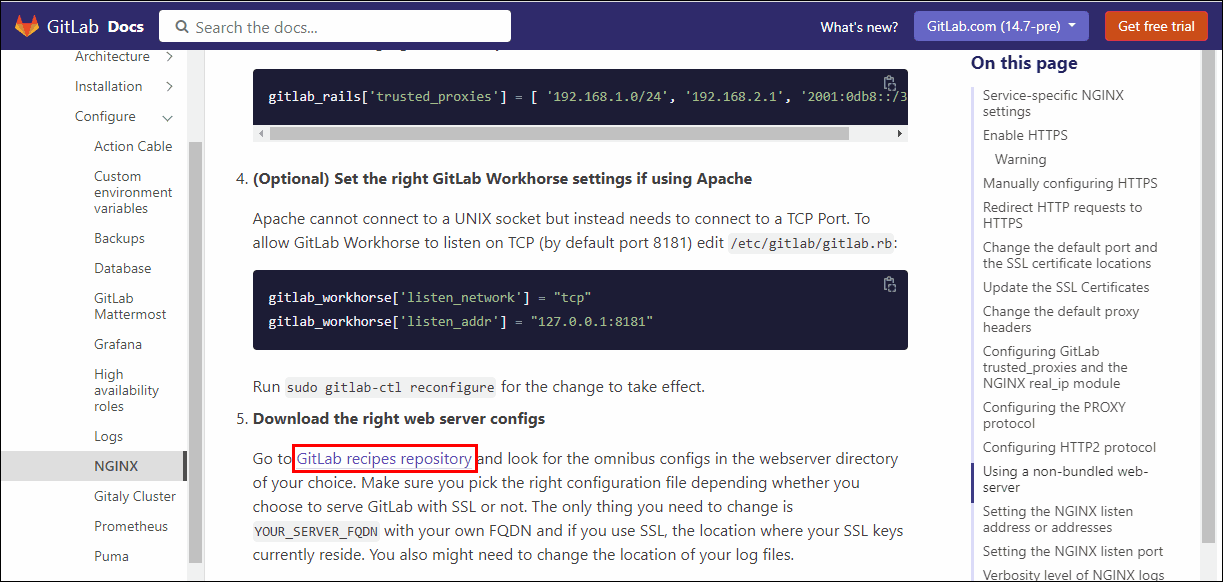Jump to Configuring the PROXY protocol
This screenshot has width=1223, height=582.
1054,415
